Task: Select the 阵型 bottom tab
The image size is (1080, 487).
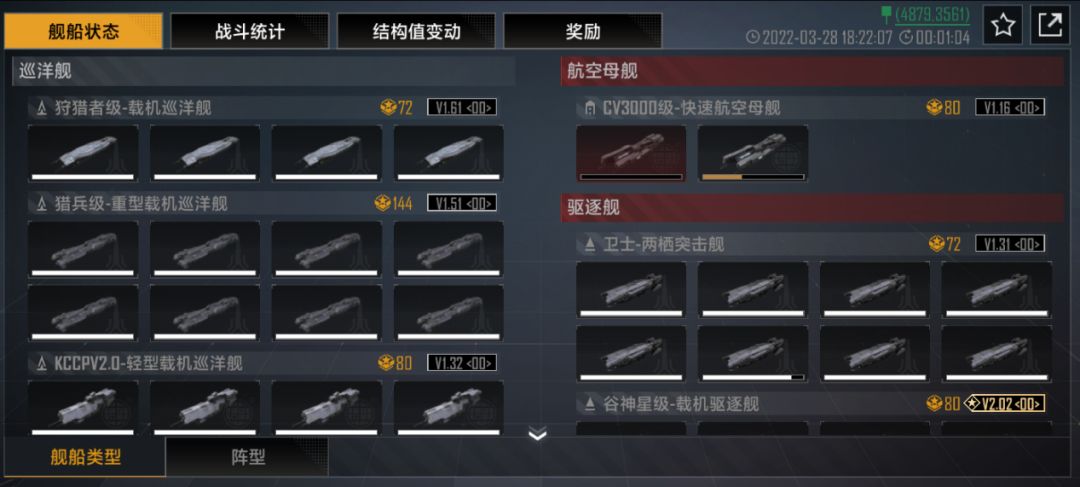Action: tap(247, 457)
